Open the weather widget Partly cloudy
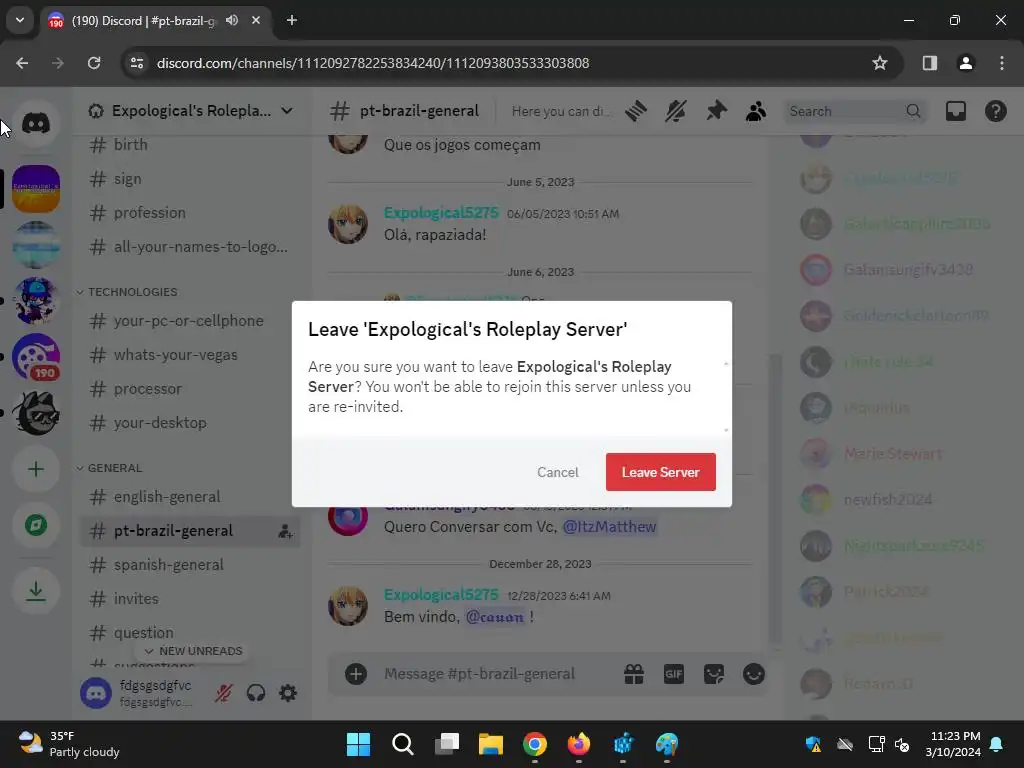 (69, 744)
